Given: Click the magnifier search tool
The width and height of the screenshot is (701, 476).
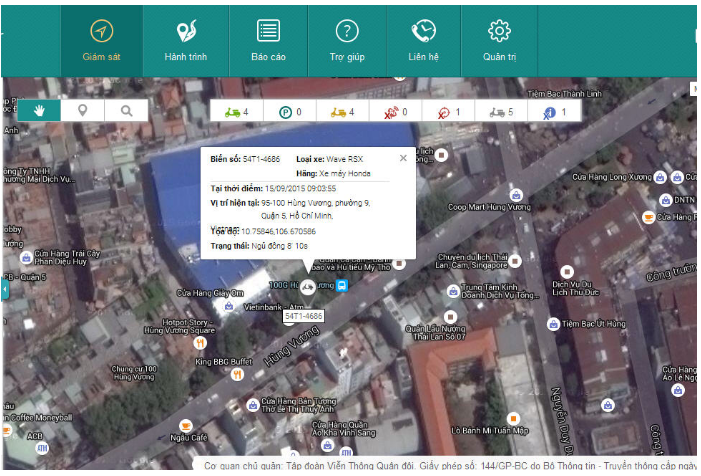Looking at the screenshot, I should point(126,111).
